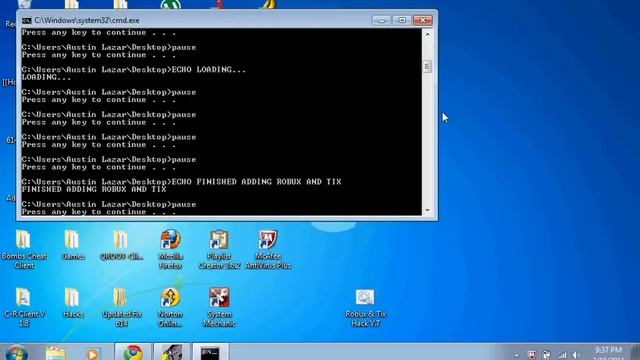
Task: Click the C:\Windows\system32\cmd.exe title text
Action: 87,20
